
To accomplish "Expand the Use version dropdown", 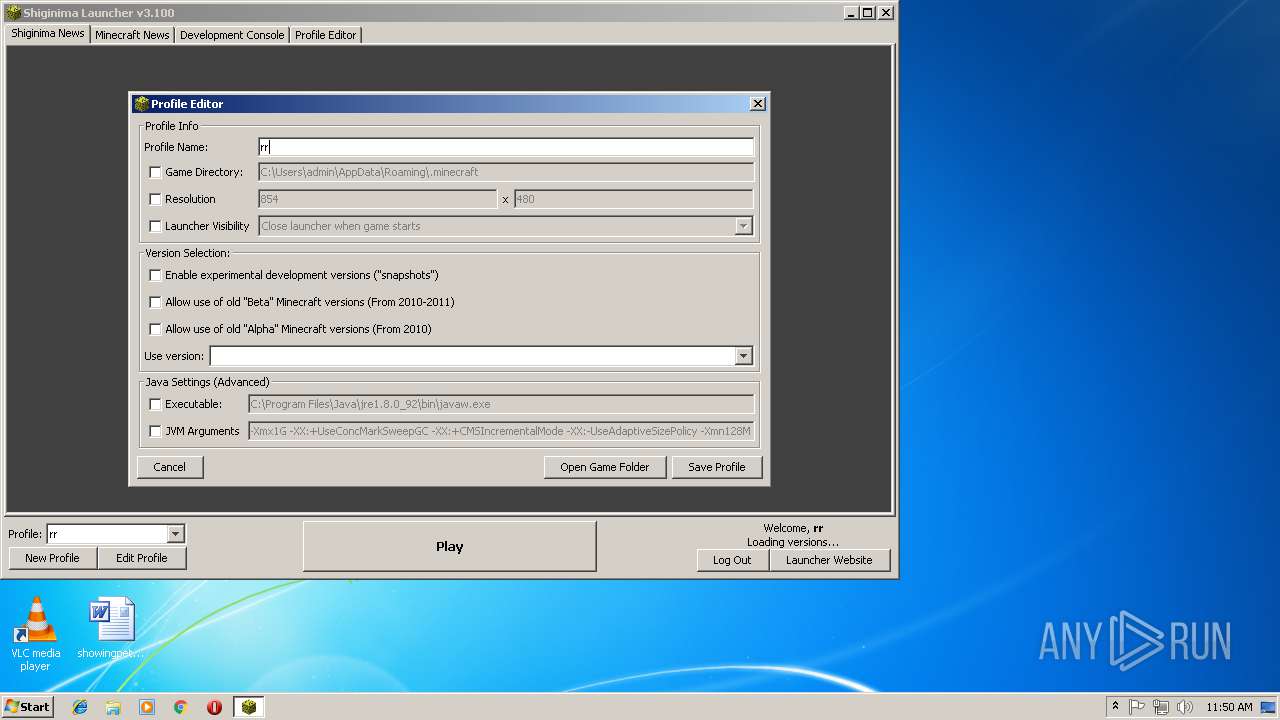I will (x=743, y=356).
